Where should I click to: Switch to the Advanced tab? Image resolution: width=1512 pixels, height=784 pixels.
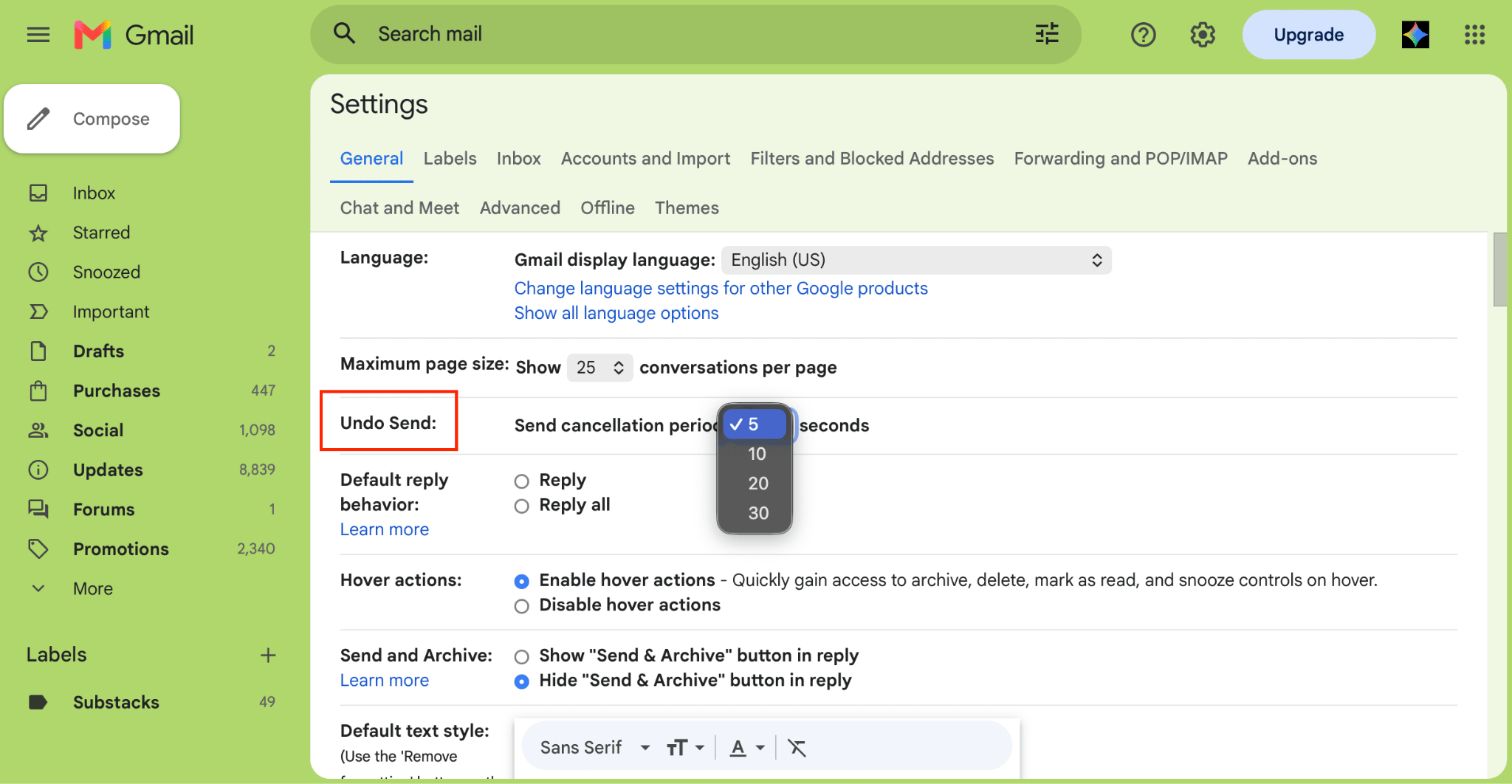(x=520, y=208)
